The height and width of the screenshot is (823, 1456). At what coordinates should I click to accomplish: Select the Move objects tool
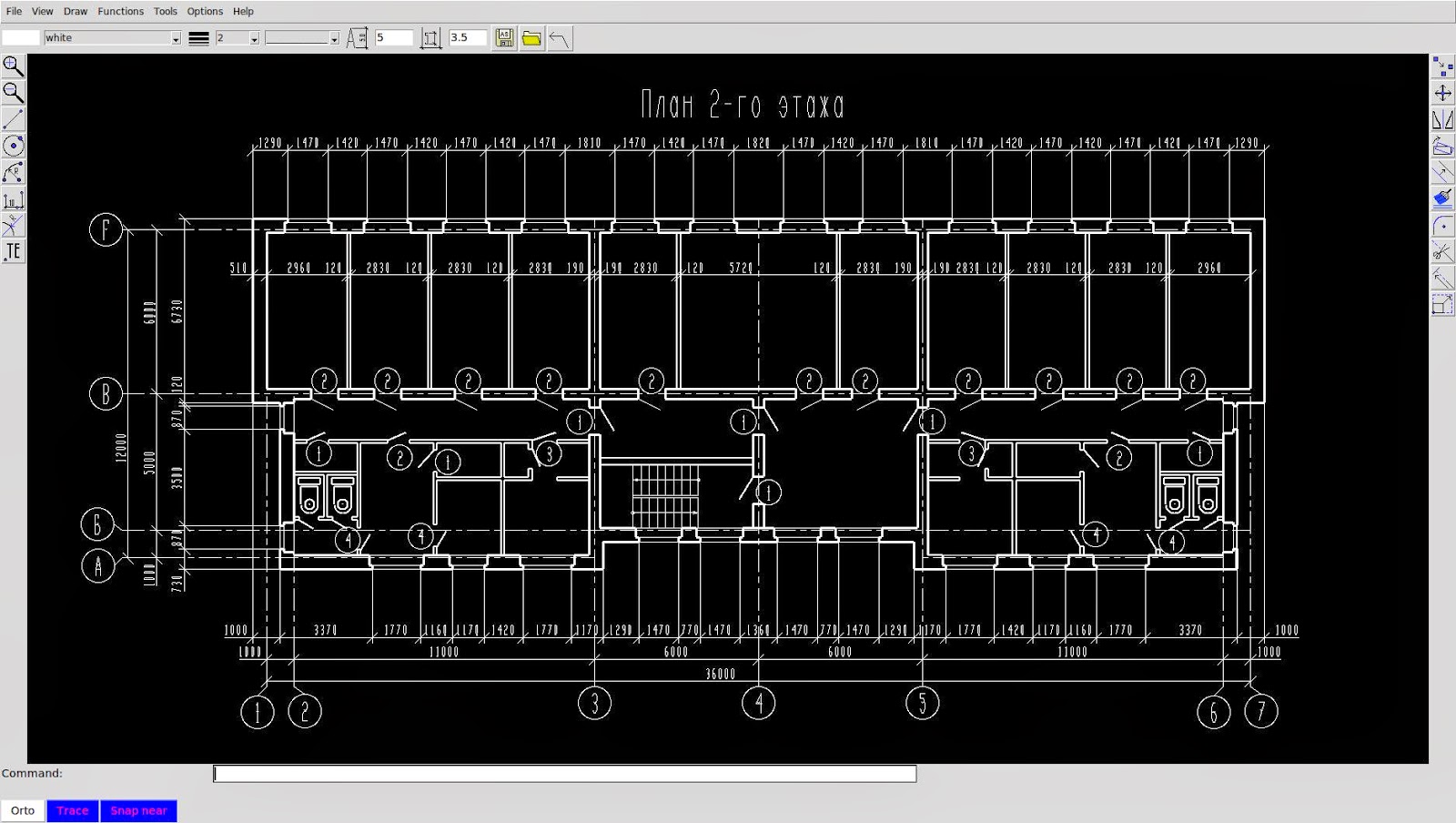pos(1442,93)
